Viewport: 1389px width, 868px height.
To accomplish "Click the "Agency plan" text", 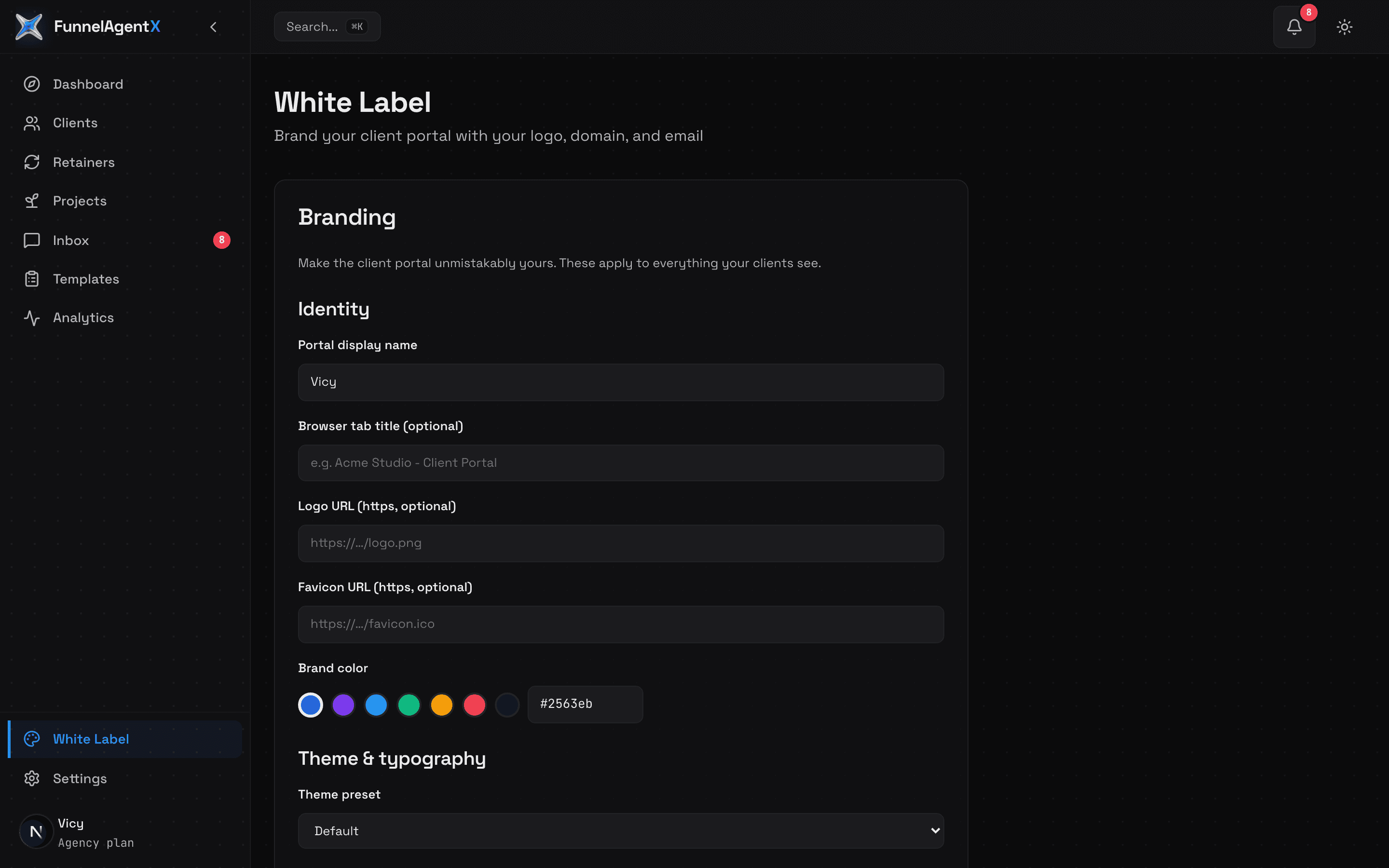I will point(96,843).
